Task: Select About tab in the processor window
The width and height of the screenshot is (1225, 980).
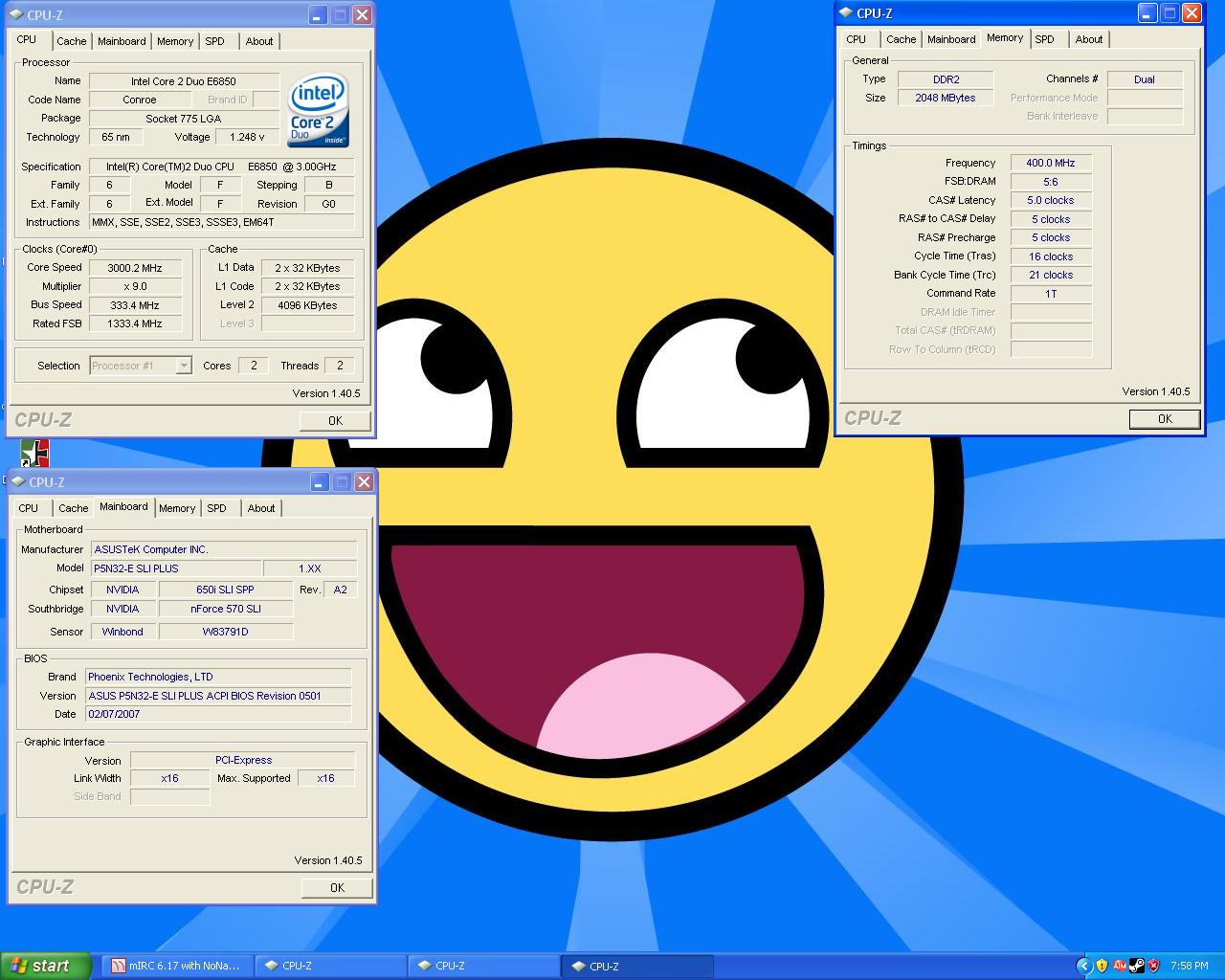Action: coord(258,41)
